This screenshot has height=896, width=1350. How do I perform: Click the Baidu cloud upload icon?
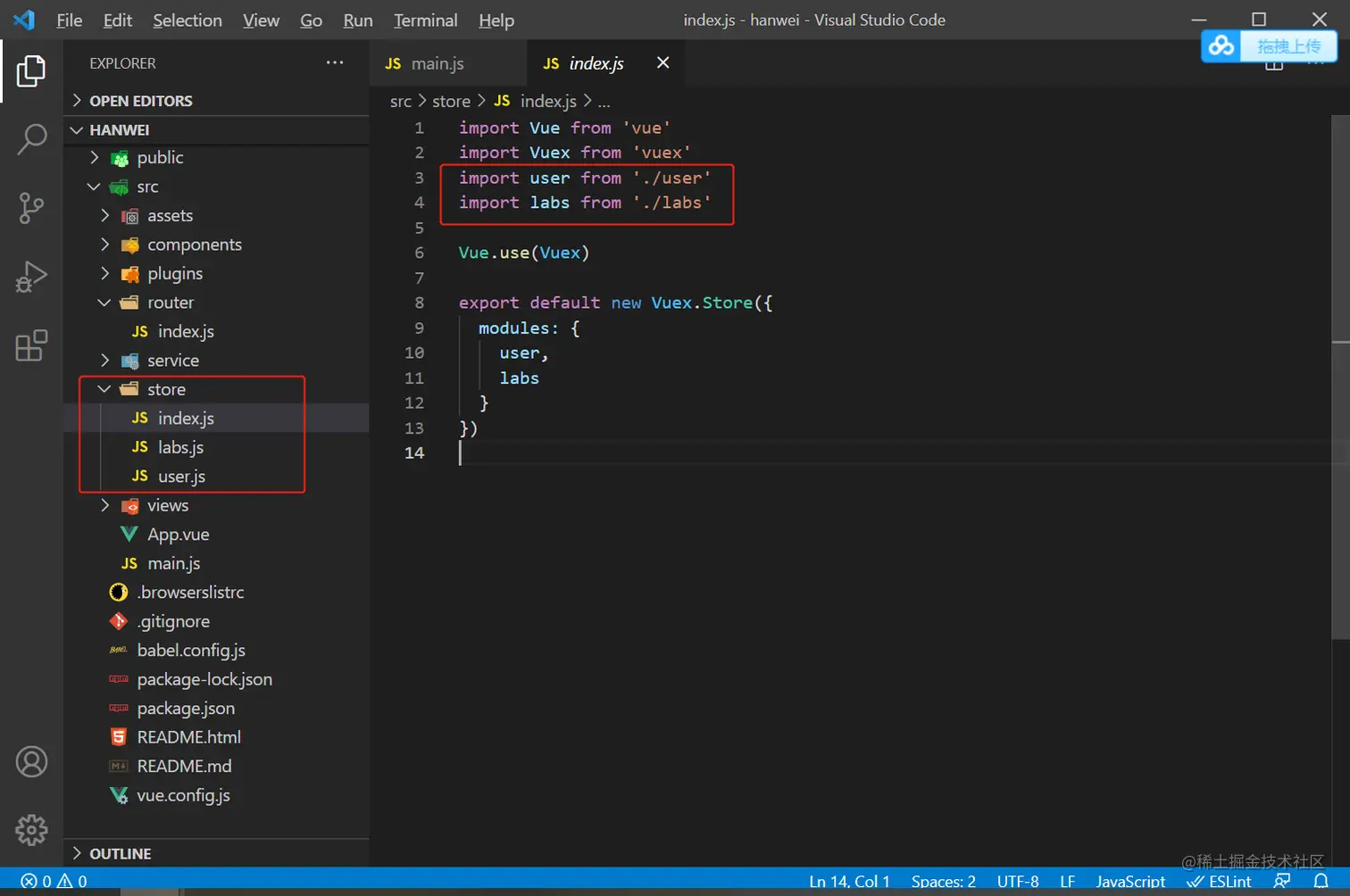pyautogui.click(x=1221, y=46)
